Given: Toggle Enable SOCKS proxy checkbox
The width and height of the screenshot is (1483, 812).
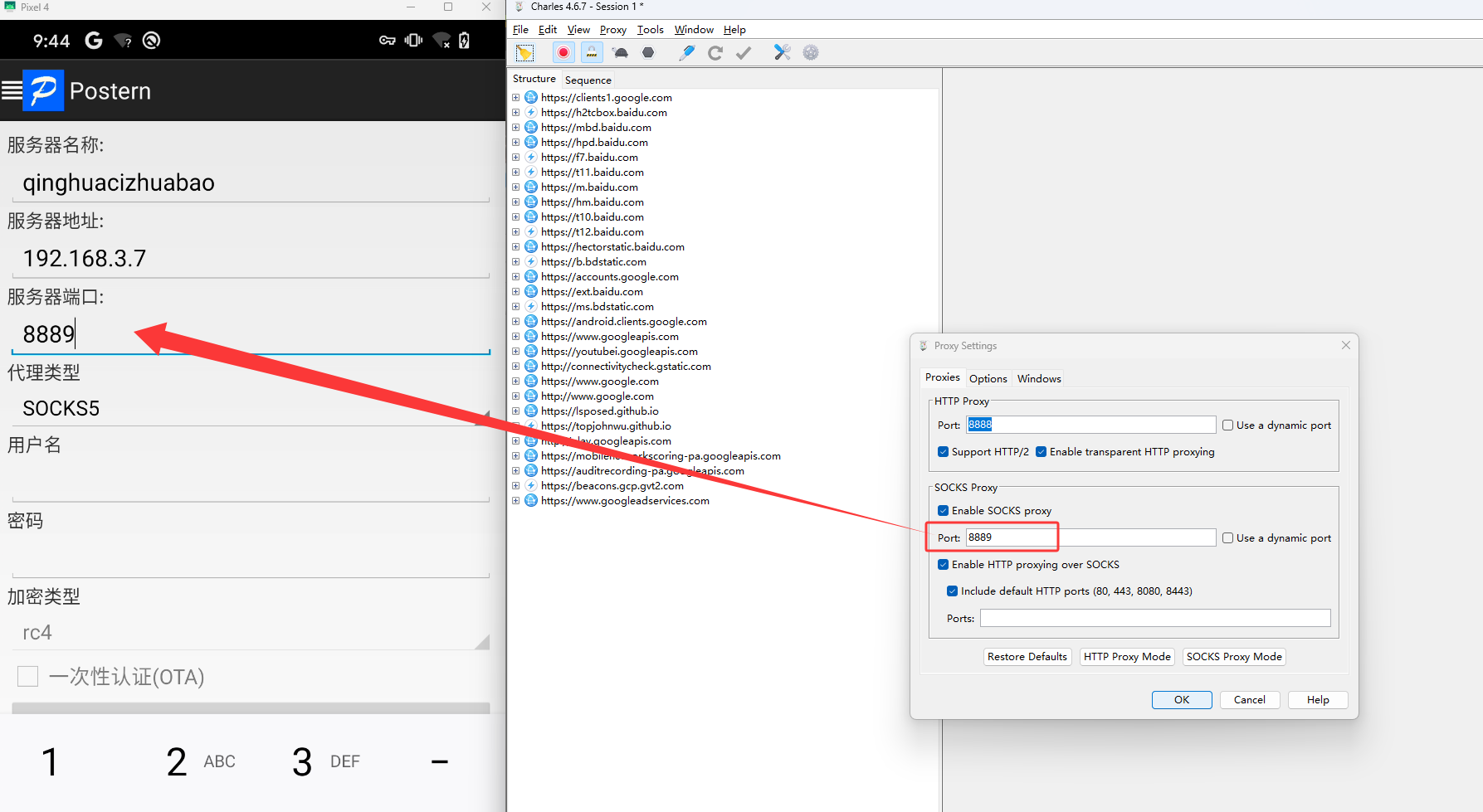Looking at the screenshot, I should pyautogui.click(x=943, y=511).
